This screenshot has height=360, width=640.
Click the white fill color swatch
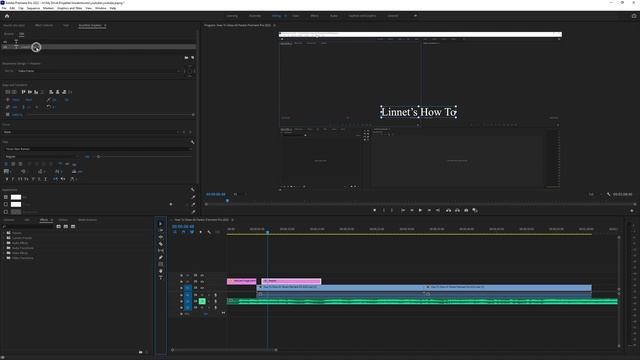(x=16, y=197)
